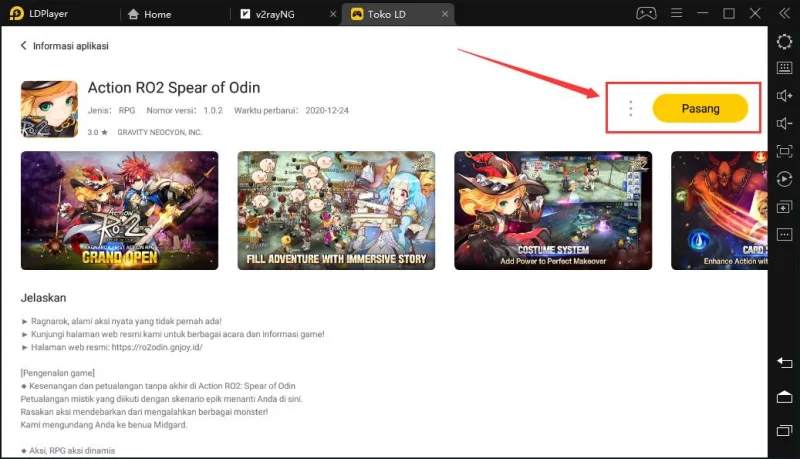
Task: Collapse the right sidebar with double-arrow icon
Action: pos(784,13)
